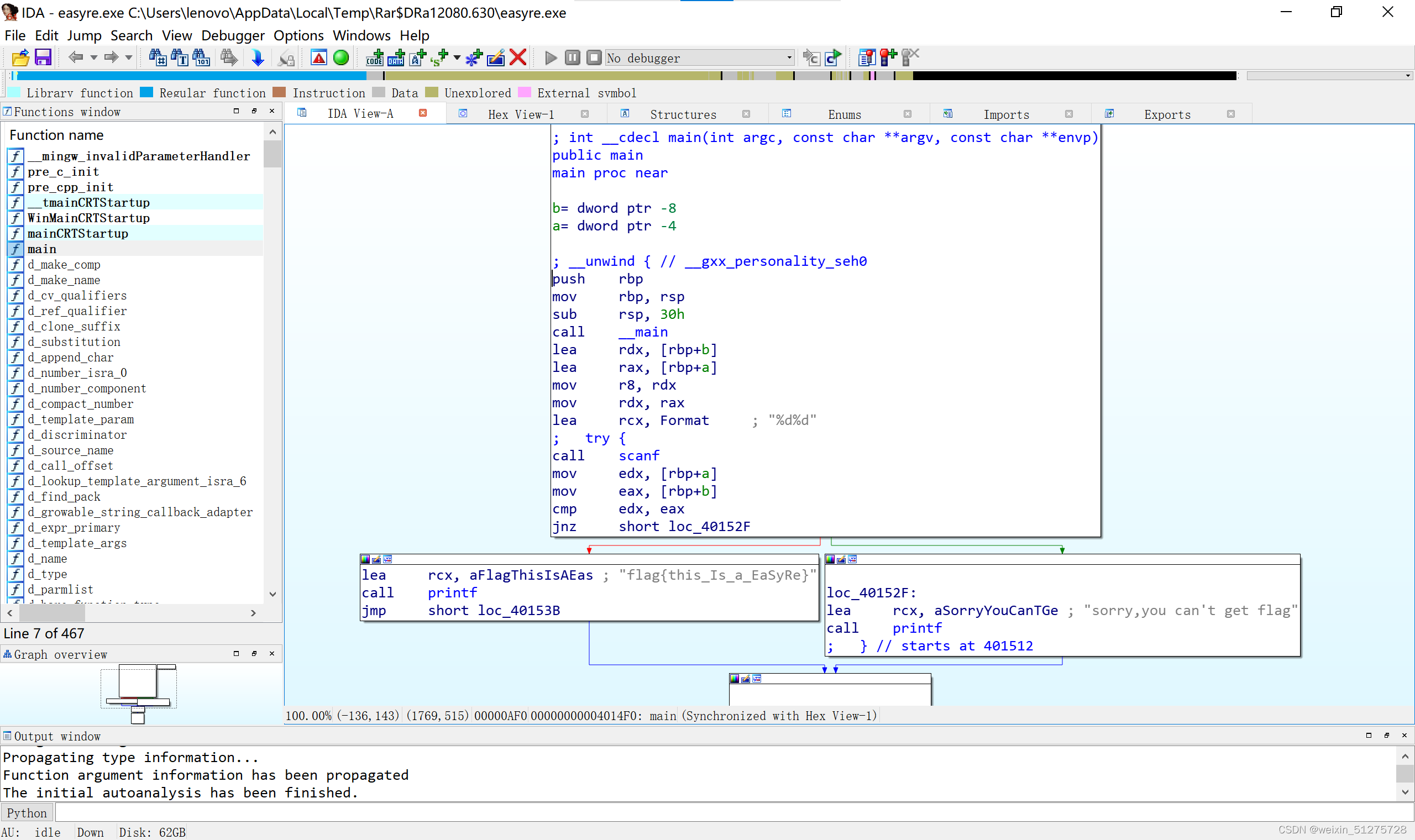The height and width of the screenshot is (840, 1415).
Task: Click the Regular function legend color swatch
Action: point(146,92)
